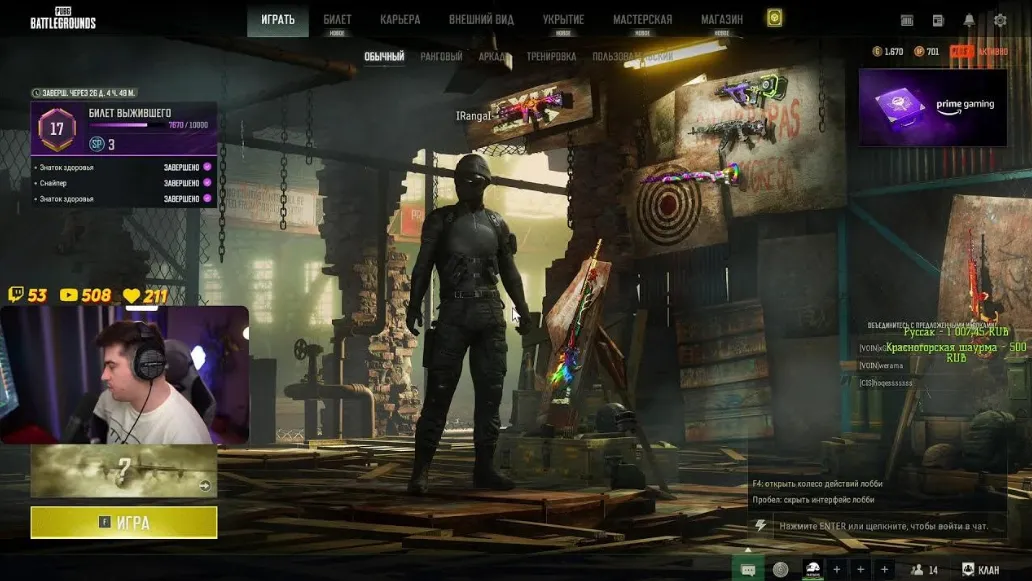Click the yellow ИГРА start button

(x=124, y=522)
